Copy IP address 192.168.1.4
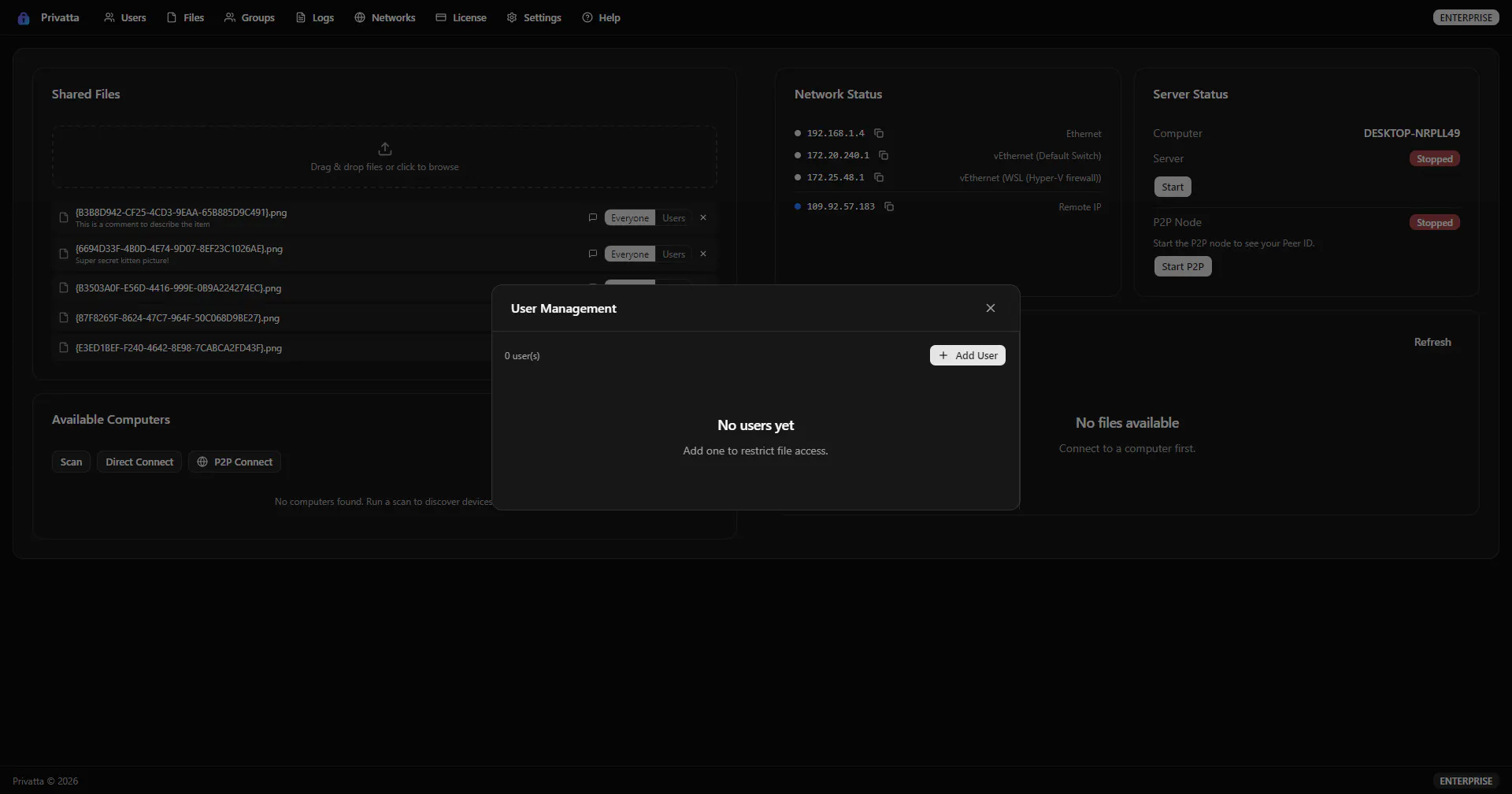1512x794 pixels. [x=879, y=133]
